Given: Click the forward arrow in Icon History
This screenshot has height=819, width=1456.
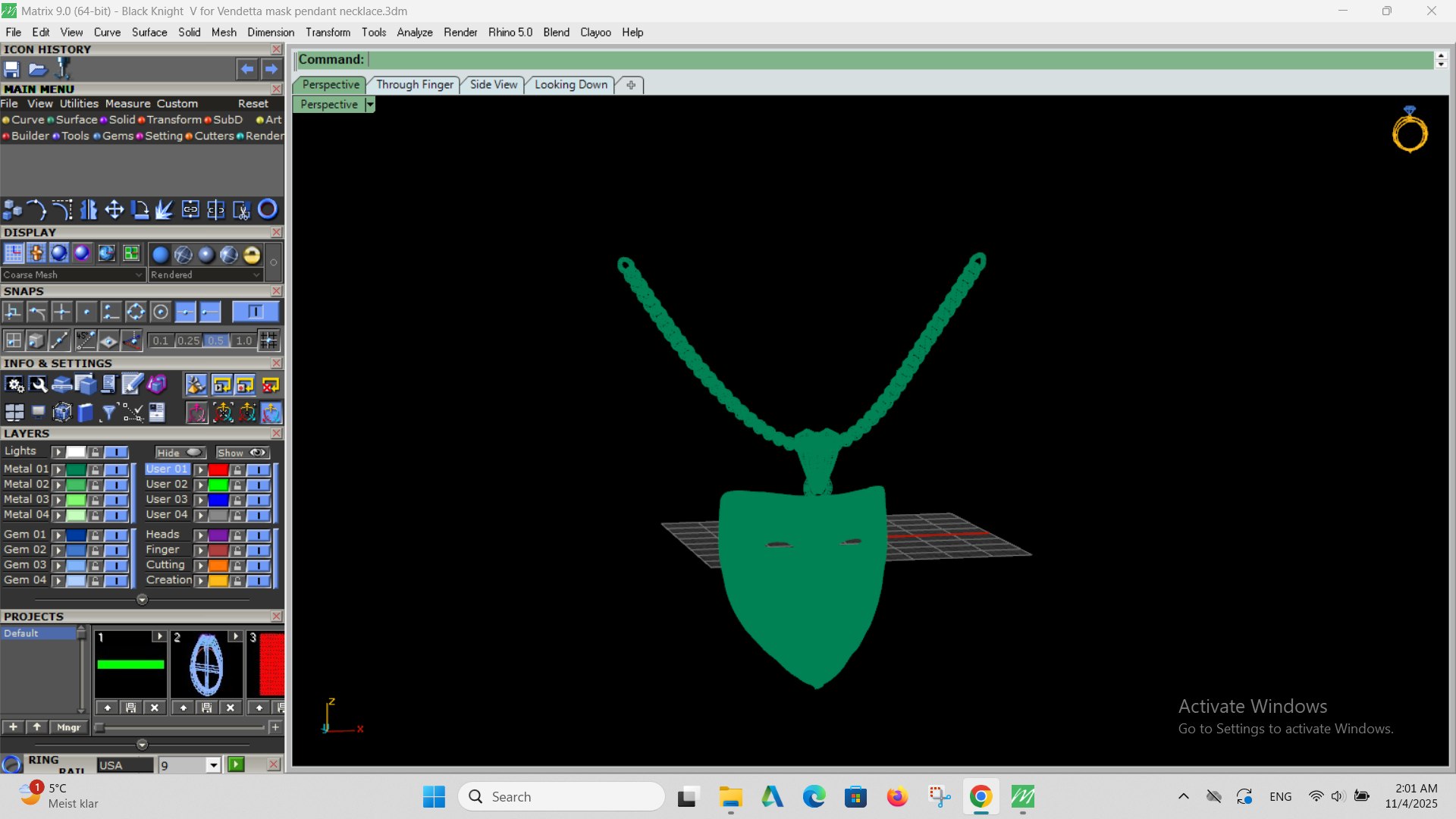Looking at the screenshot, I should (271, 69).
